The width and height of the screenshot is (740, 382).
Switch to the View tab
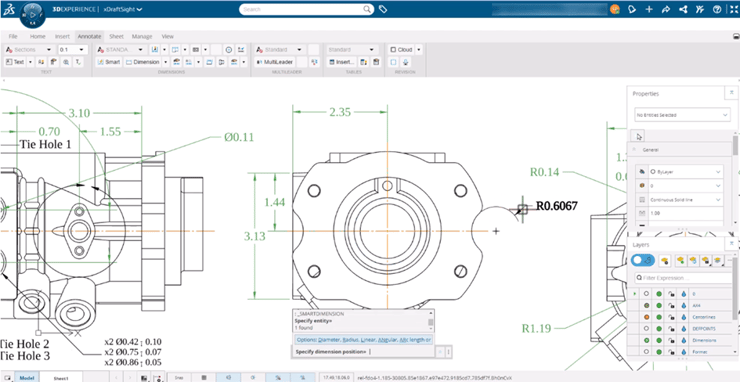tap(168, 36)
